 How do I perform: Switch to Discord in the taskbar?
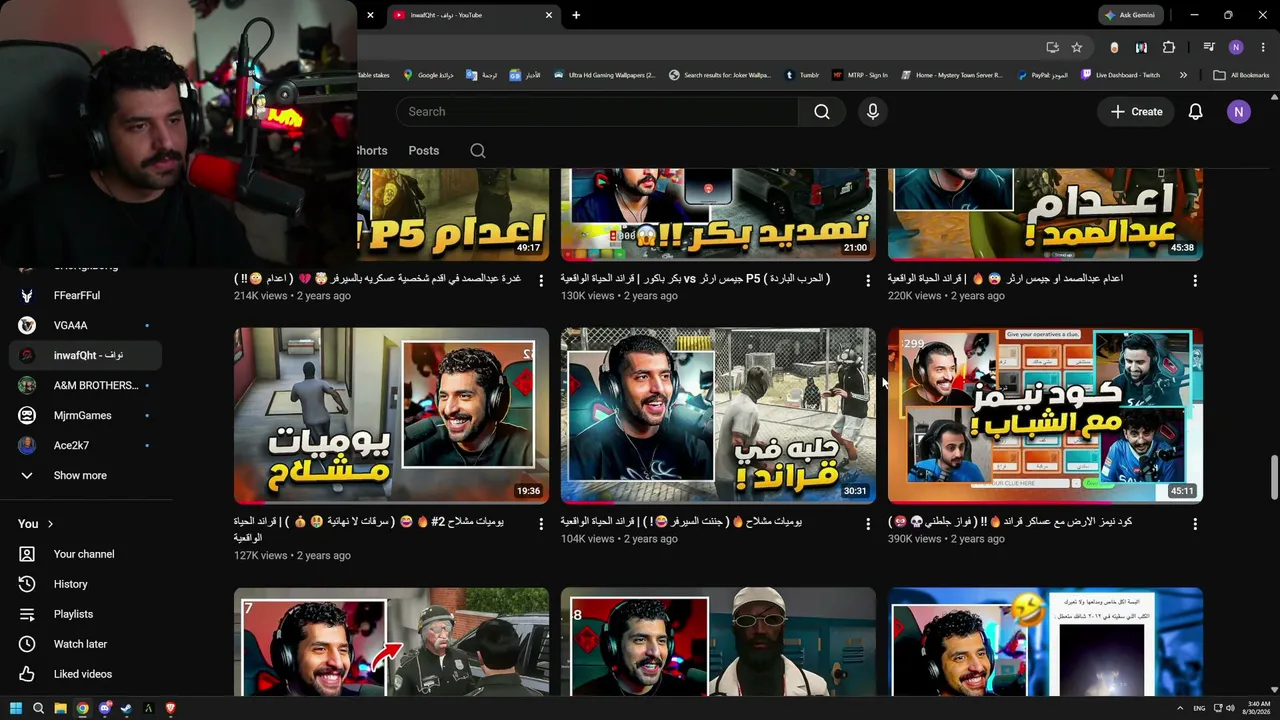tap(104, 708)
